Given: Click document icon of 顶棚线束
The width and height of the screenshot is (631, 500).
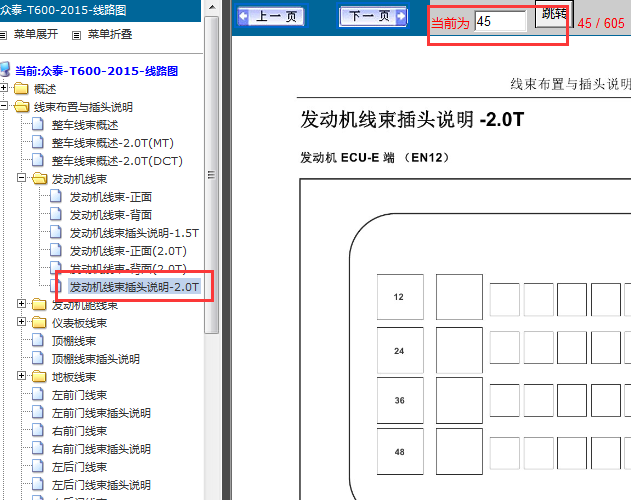Looking at the screenshot, I should pos(38,340).
